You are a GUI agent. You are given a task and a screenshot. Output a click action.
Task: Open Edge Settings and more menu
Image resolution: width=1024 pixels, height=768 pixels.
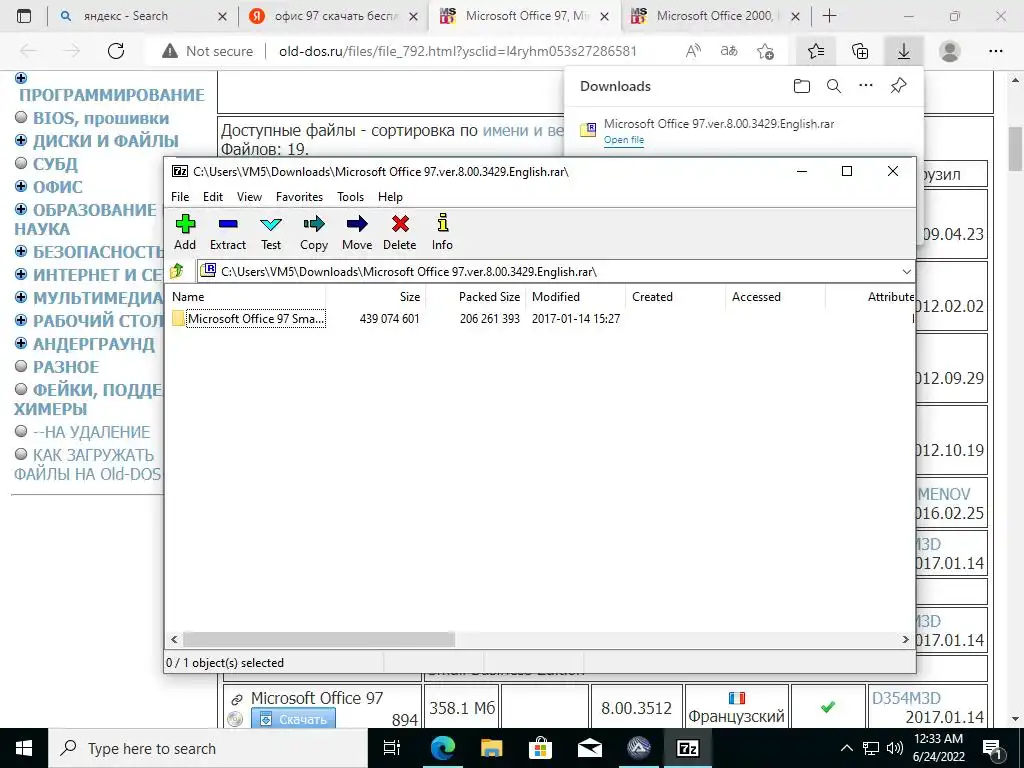click(x=995, y=51)
